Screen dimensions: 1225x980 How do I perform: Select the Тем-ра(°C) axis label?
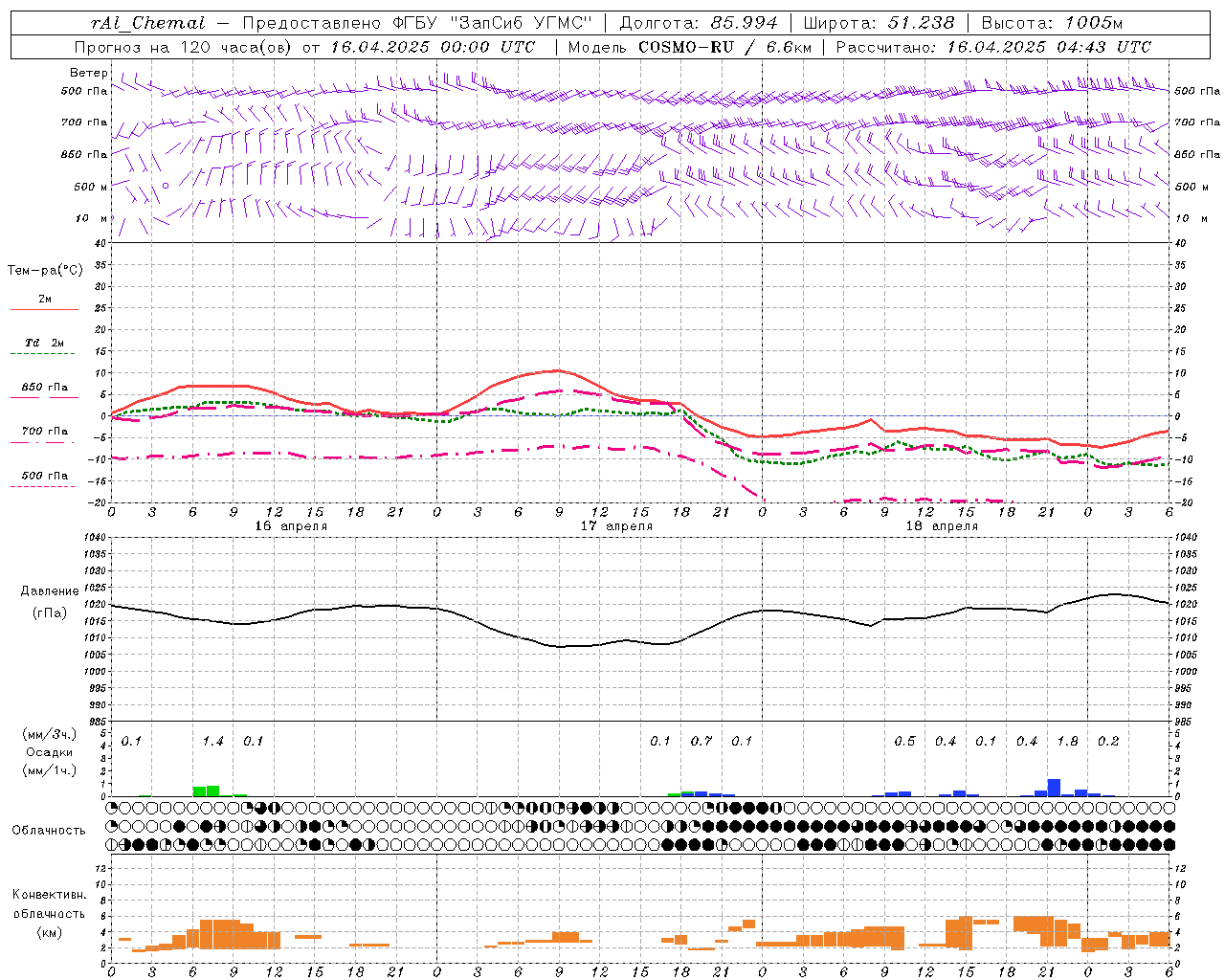tap(45, 271)
